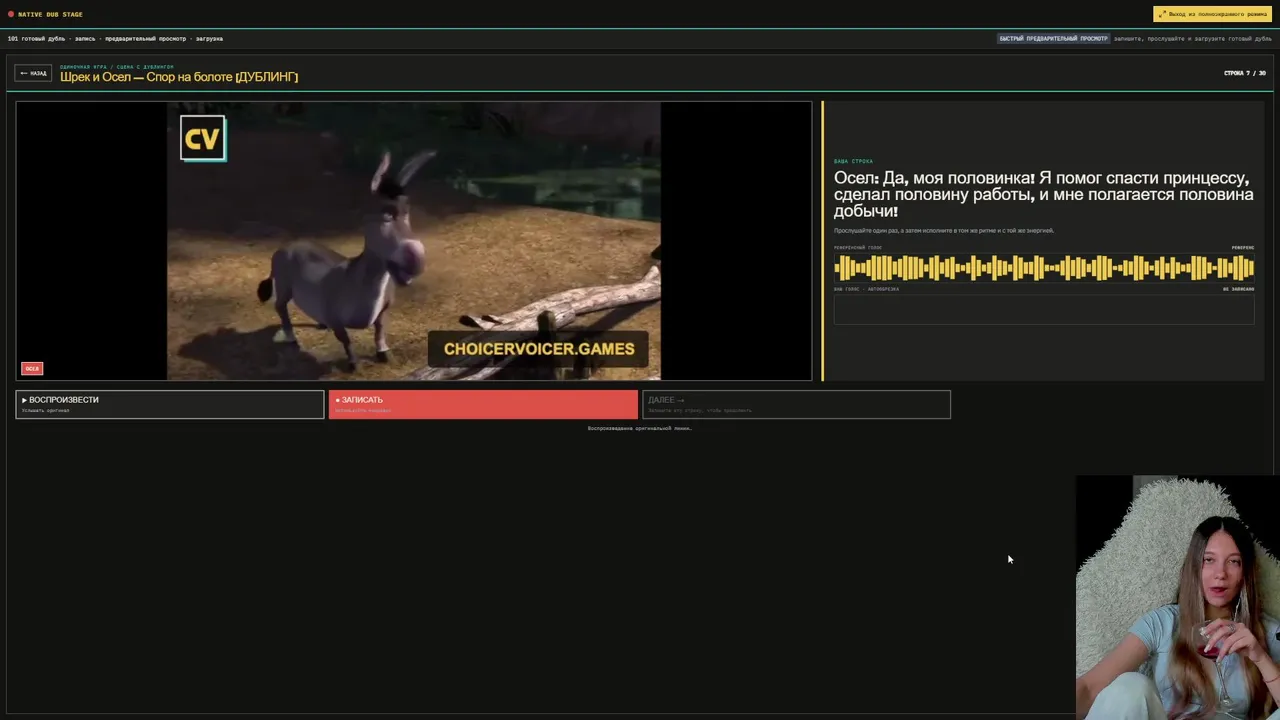Click the webcam overlay of the streamer
1280x720 pixels.
[x=1178, y=597]
